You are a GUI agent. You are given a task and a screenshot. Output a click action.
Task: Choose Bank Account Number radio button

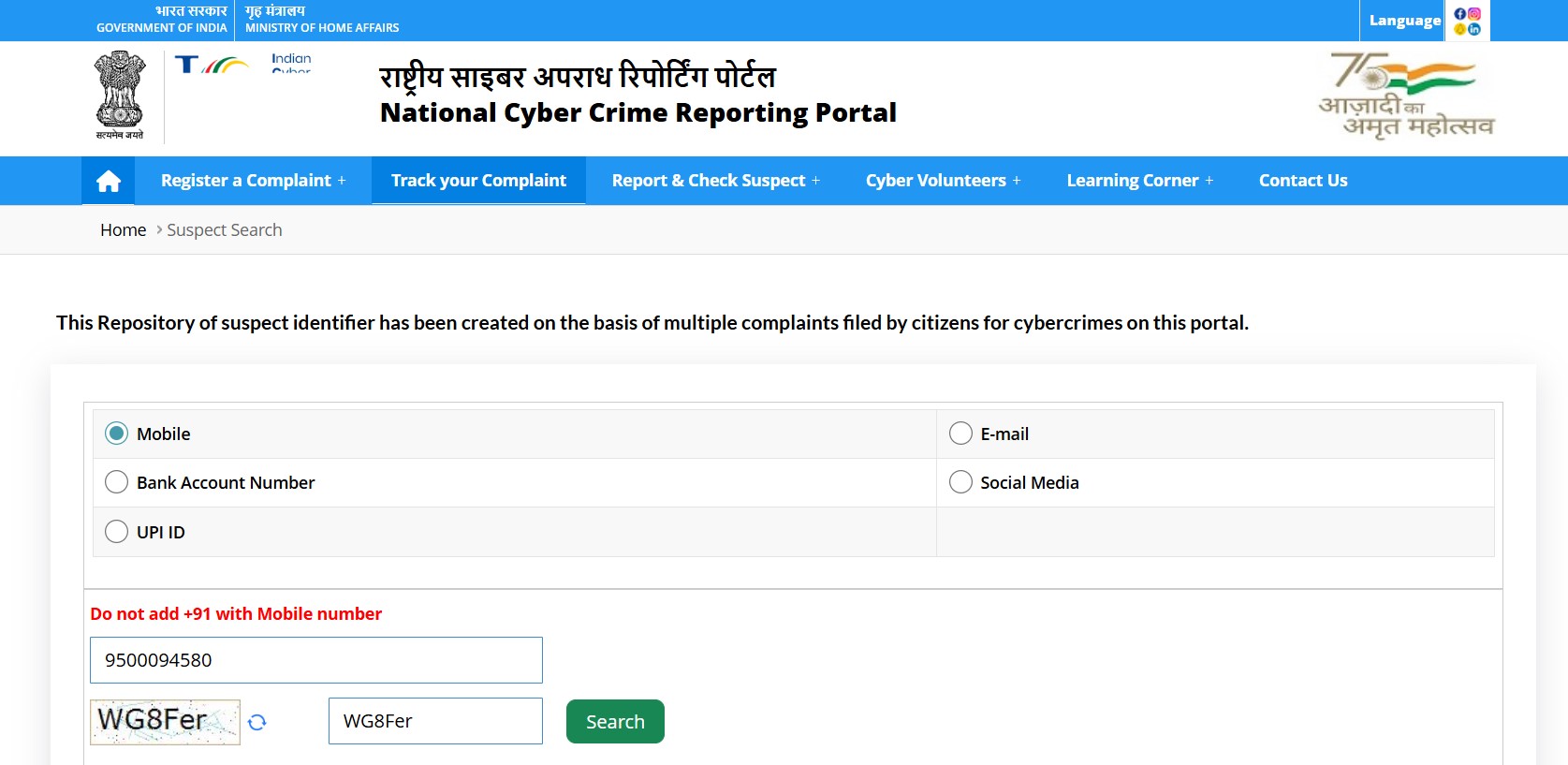[117, 482]
